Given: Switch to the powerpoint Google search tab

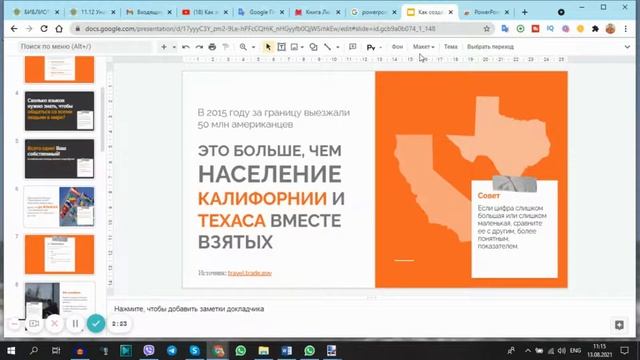Looking at the screenshot, I should [374, 12].
